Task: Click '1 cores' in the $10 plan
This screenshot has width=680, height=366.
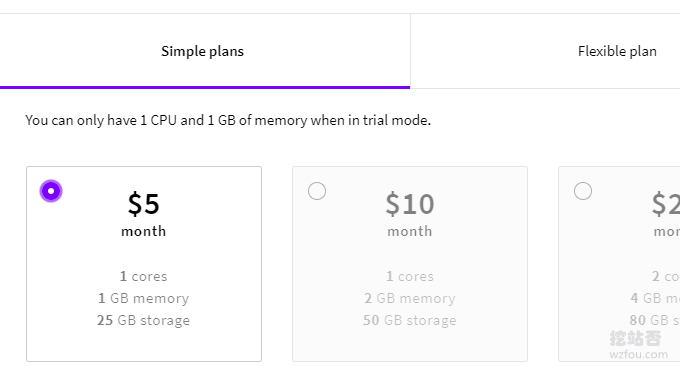Action: coord(409,276)
